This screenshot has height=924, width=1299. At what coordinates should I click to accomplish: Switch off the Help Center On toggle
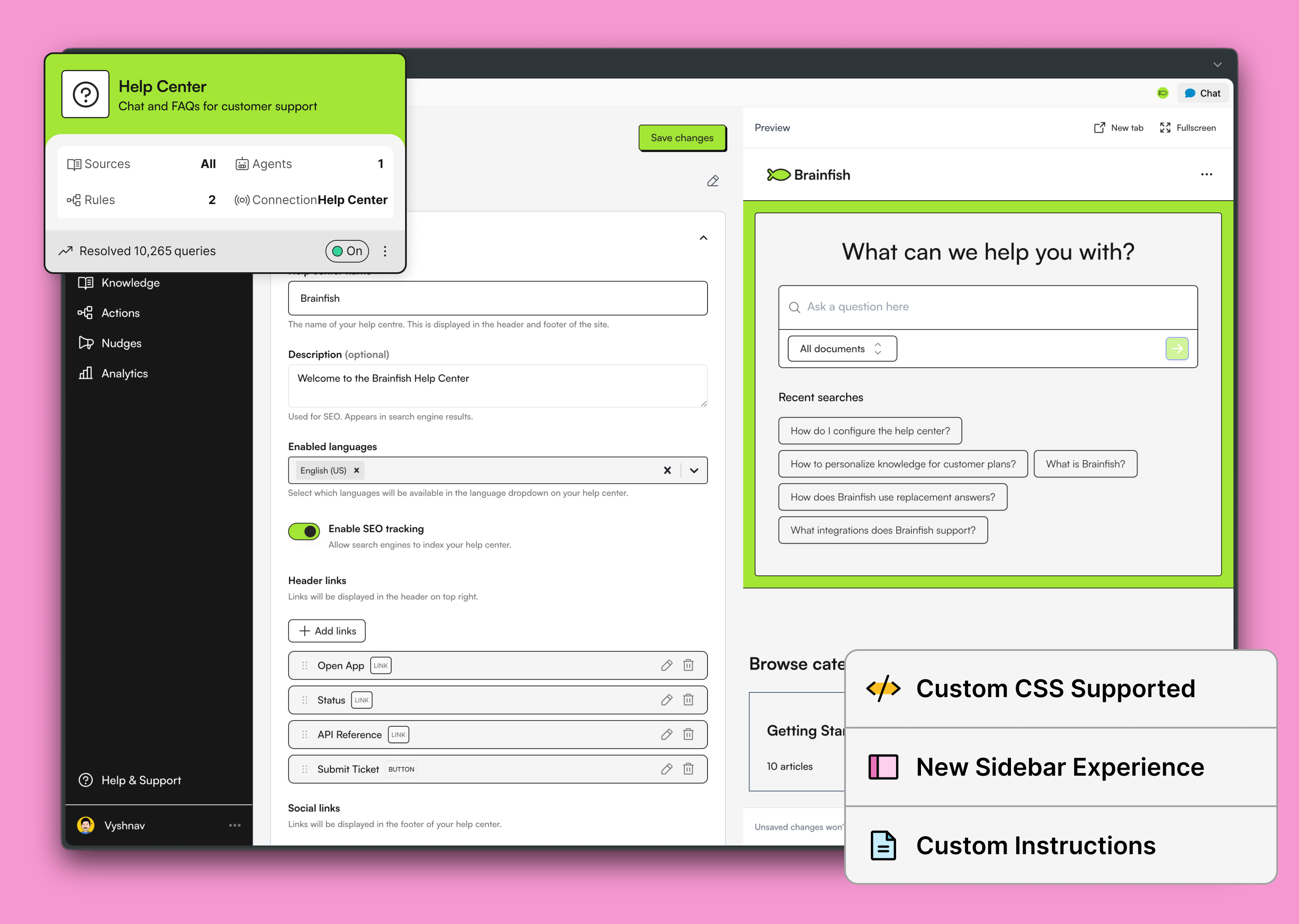pos(347,251)
